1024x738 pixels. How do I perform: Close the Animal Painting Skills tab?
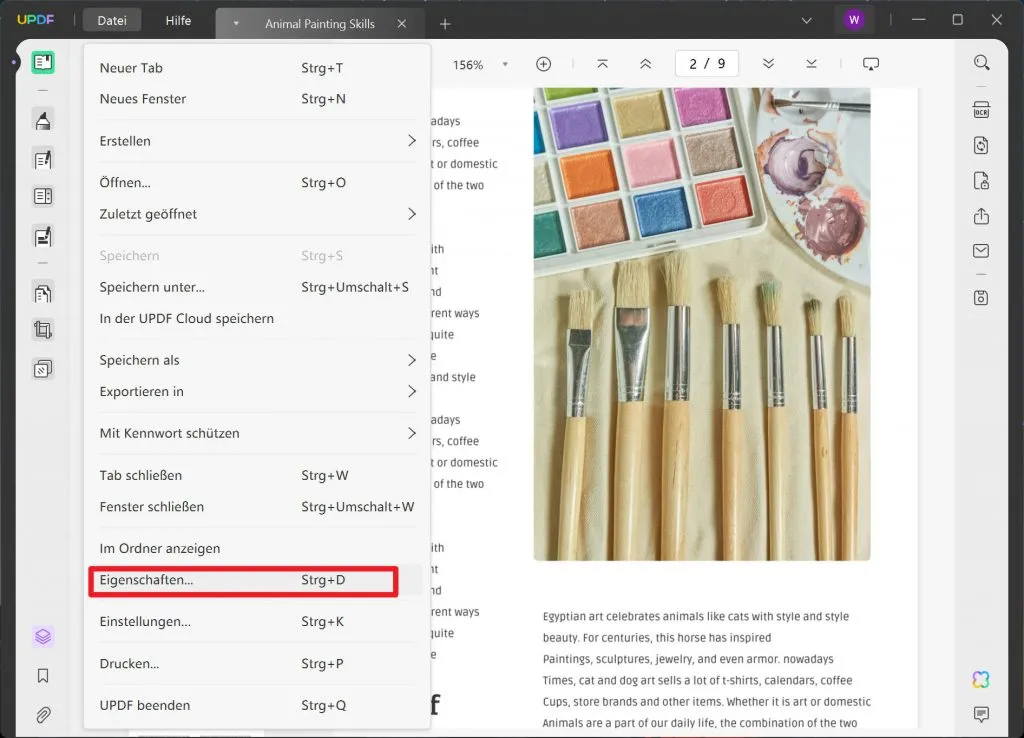(x=402, y=24)
